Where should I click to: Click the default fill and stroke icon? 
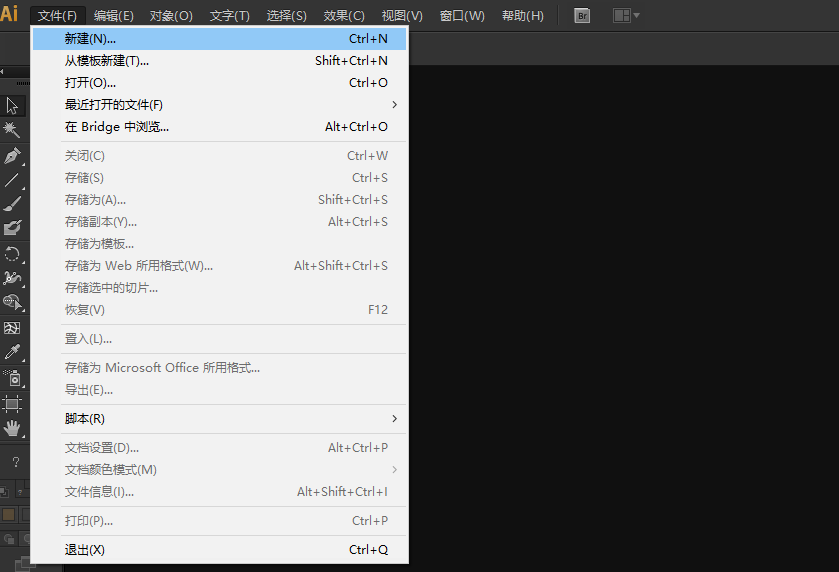(4, 491)
